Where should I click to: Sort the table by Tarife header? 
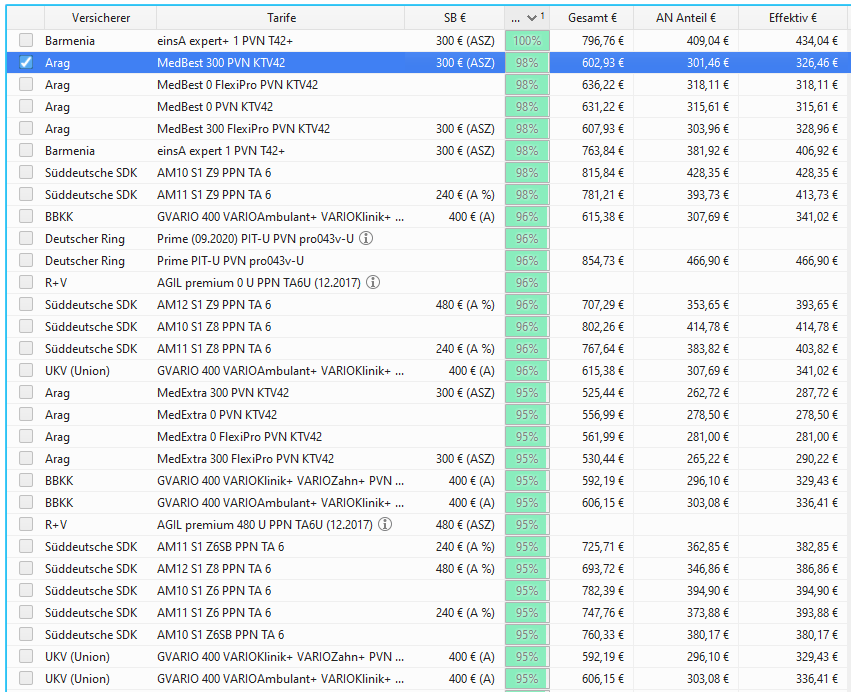tap(281, 18)
